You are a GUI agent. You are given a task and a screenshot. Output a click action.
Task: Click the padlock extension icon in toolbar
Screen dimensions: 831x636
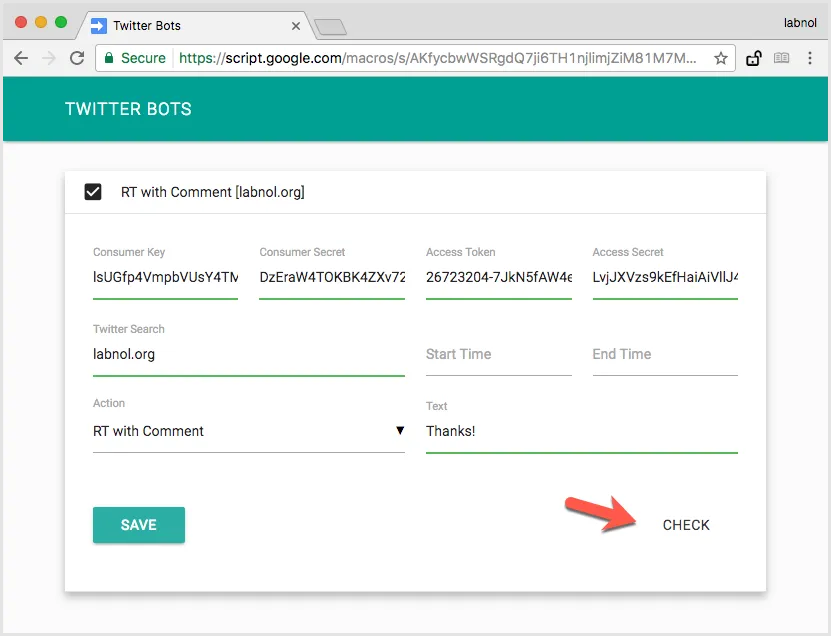click(754, 58)
